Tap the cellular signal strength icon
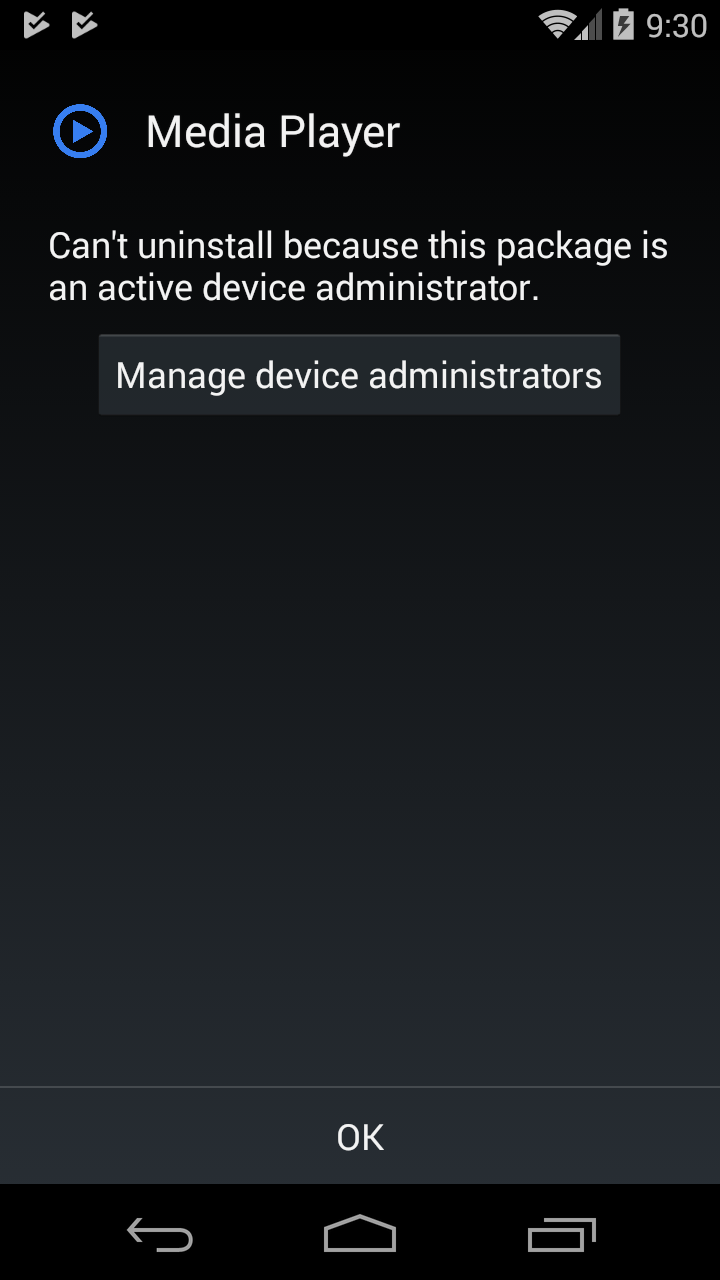The width and height of the screenshot is (720, 1280). [590, 26]
